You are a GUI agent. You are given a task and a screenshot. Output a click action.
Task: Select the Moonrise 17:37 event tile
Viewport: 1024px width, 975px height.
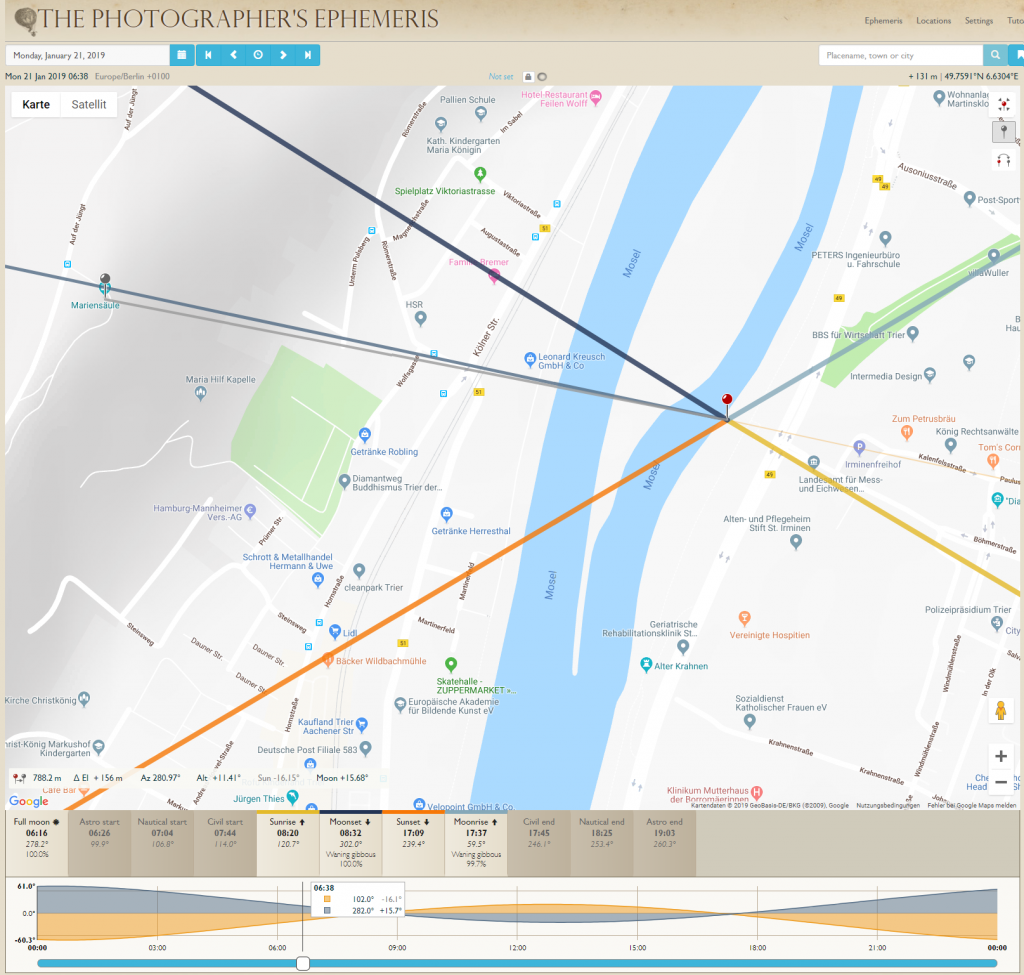point(476,843)
